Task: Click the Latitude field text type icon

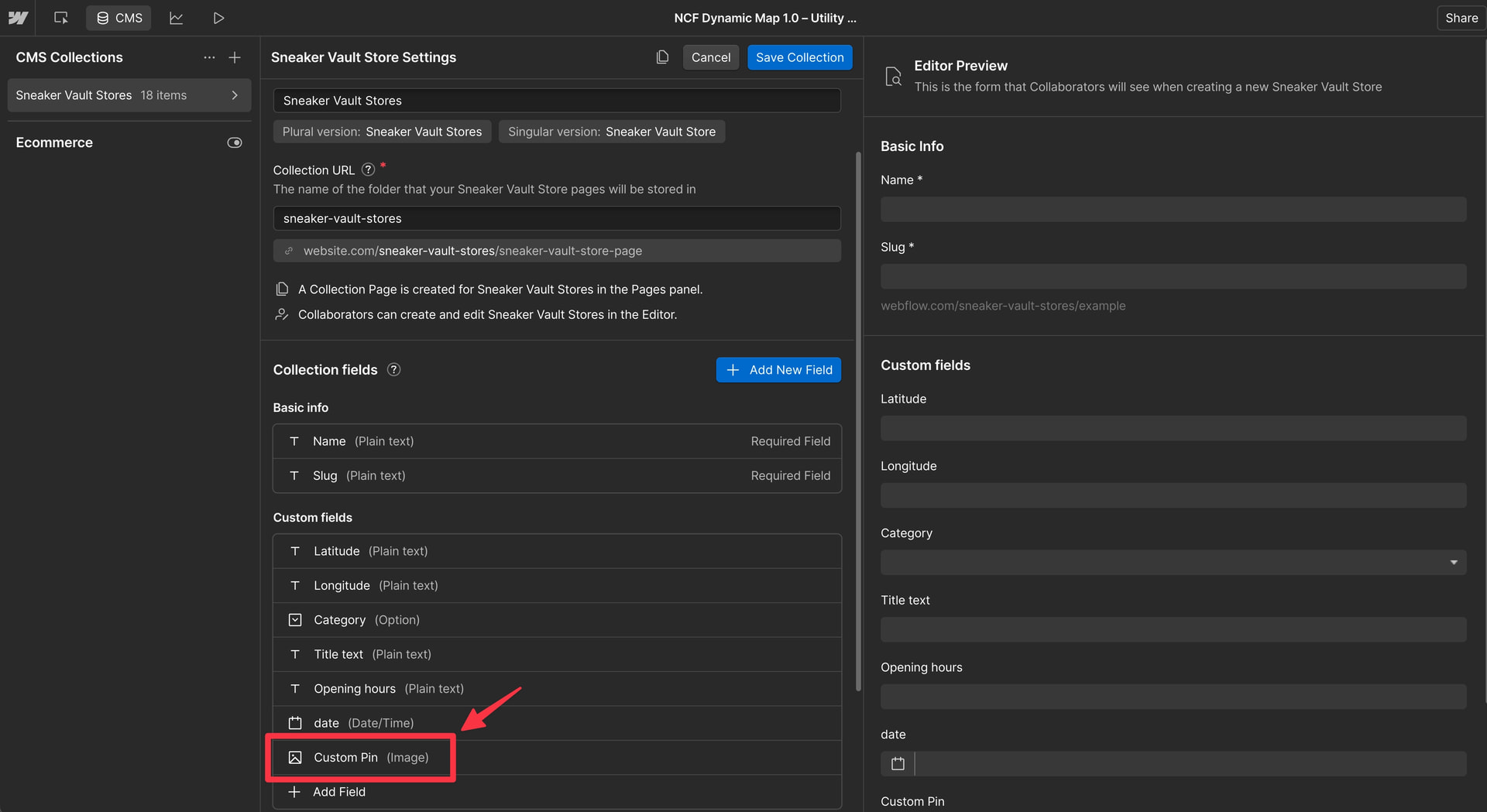Action: 295,551
